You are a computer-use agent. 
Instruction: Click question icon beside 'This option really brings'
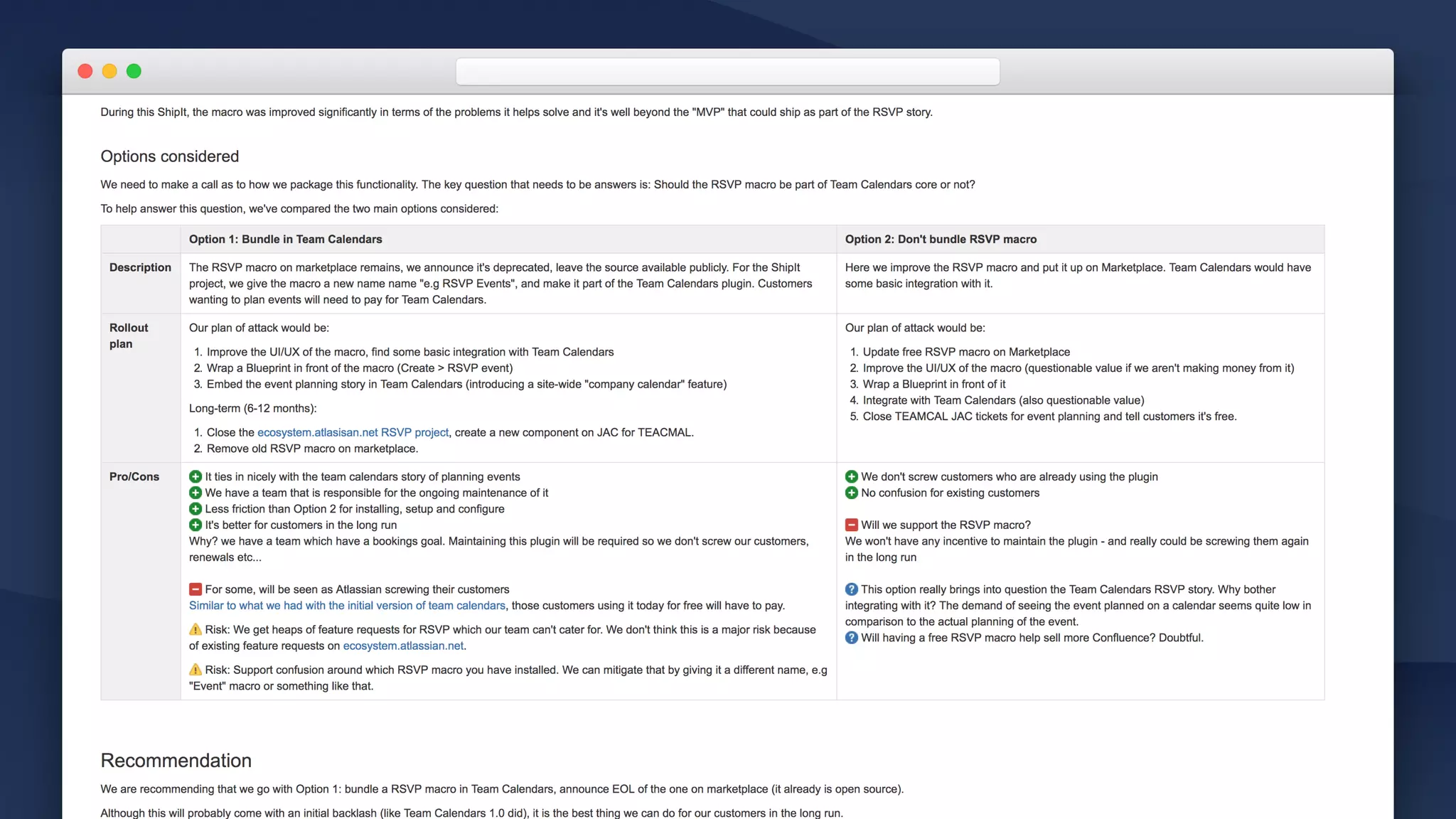(852, 589)
